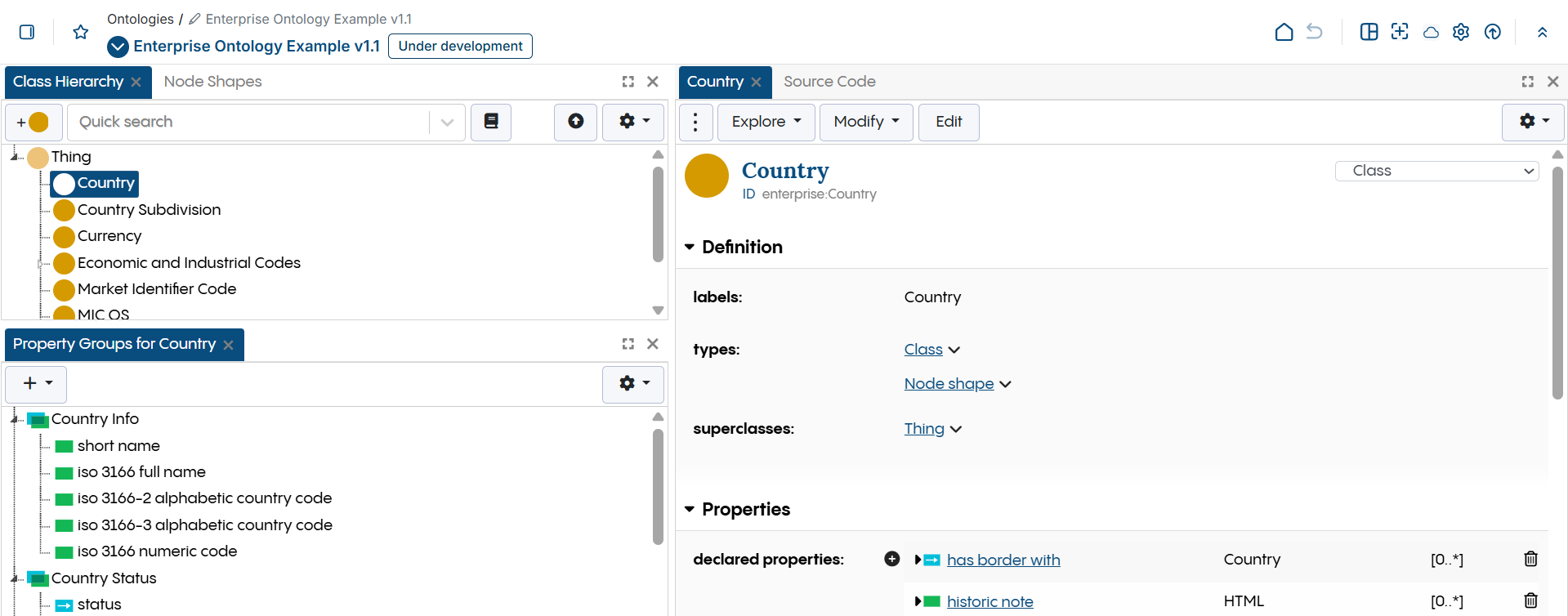The height and width of the screenshot is (616, 1568).
Task: Select 'iso 3166 numeric code' property
Action: click(157, 551)
